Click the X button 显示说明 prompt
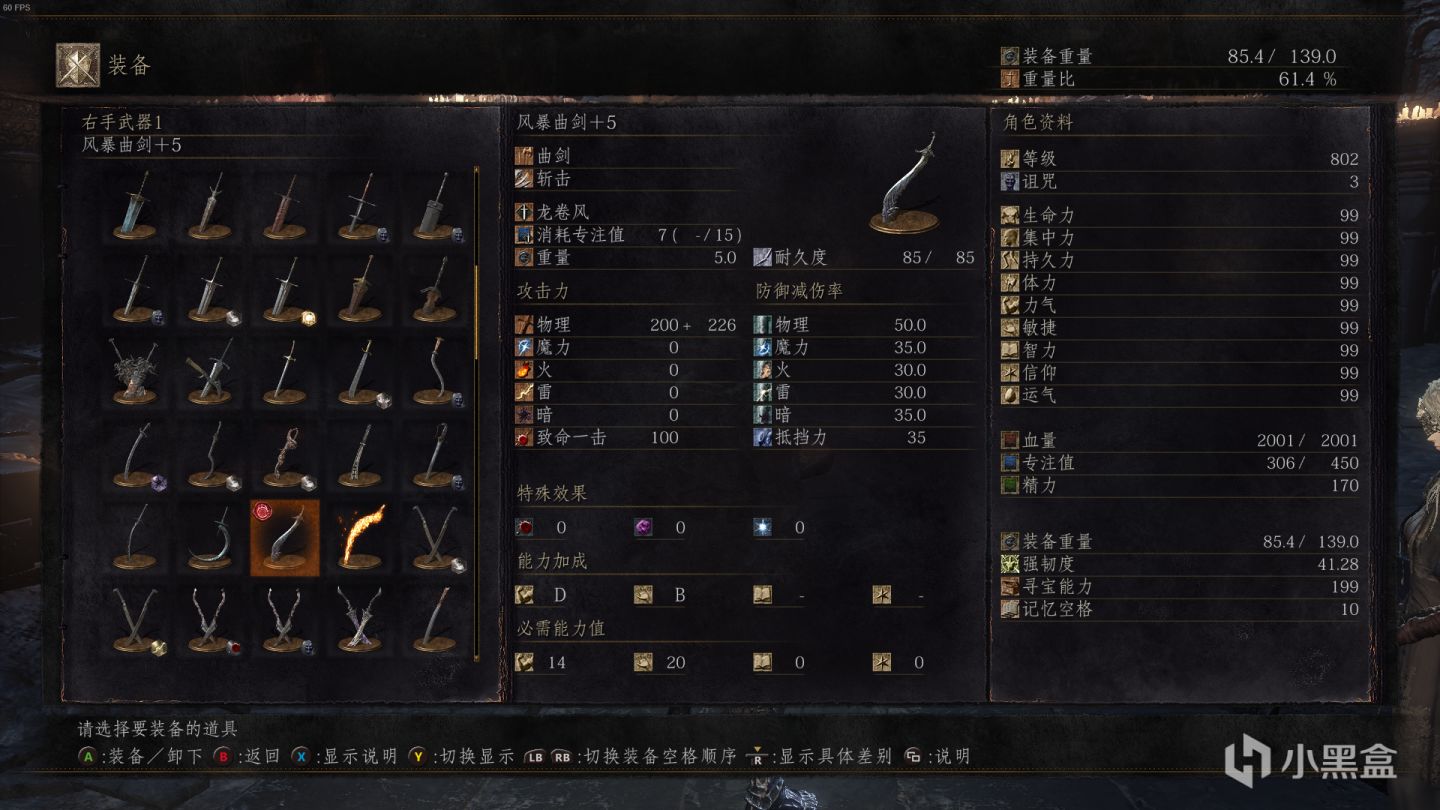The height and width of the screenshot is (810, 1440). (x=344, y=756)
